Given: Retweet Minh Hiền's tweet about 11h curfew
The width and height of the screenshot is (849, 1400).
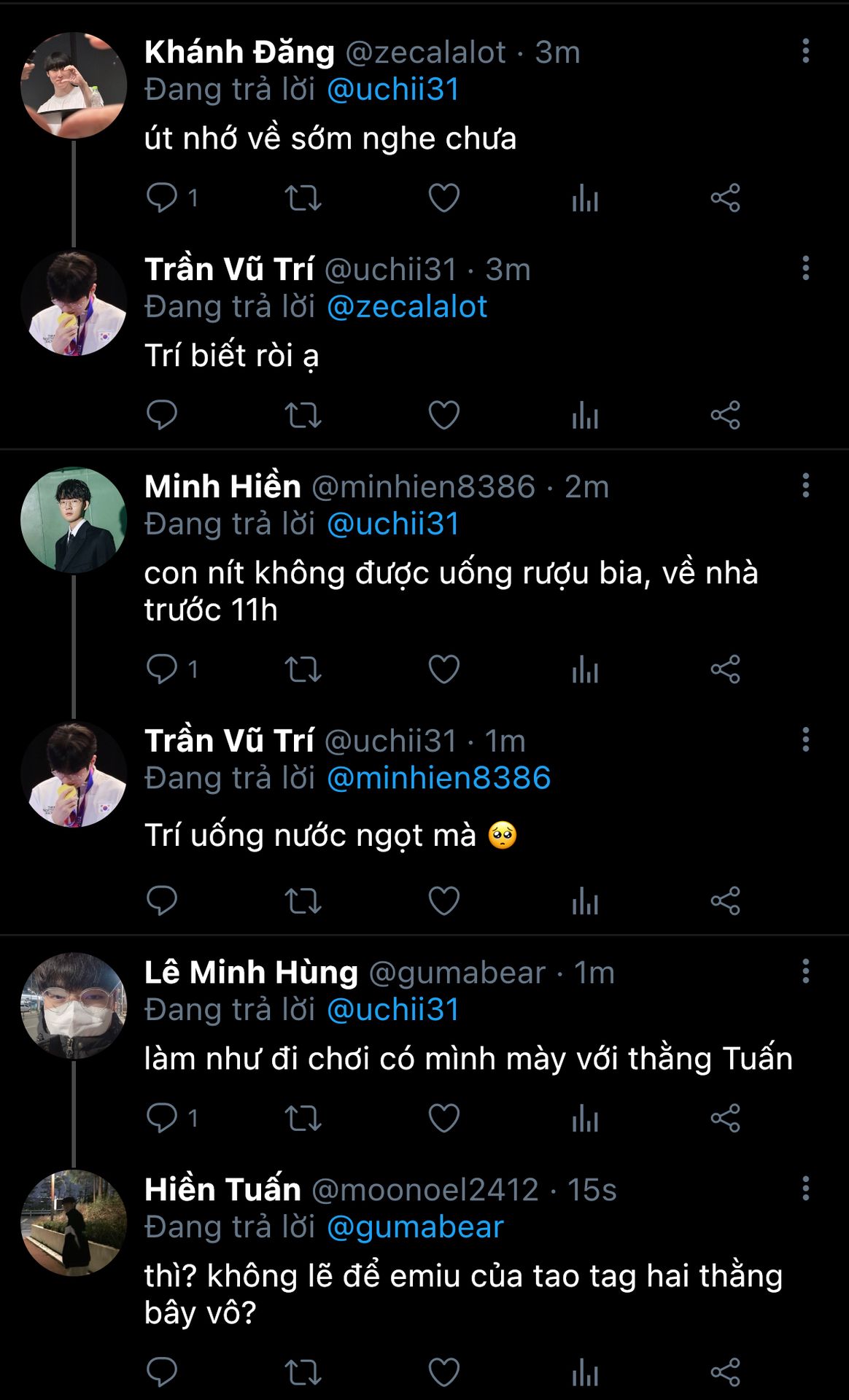Looking at the screenshot, I should tap(303, 669).
